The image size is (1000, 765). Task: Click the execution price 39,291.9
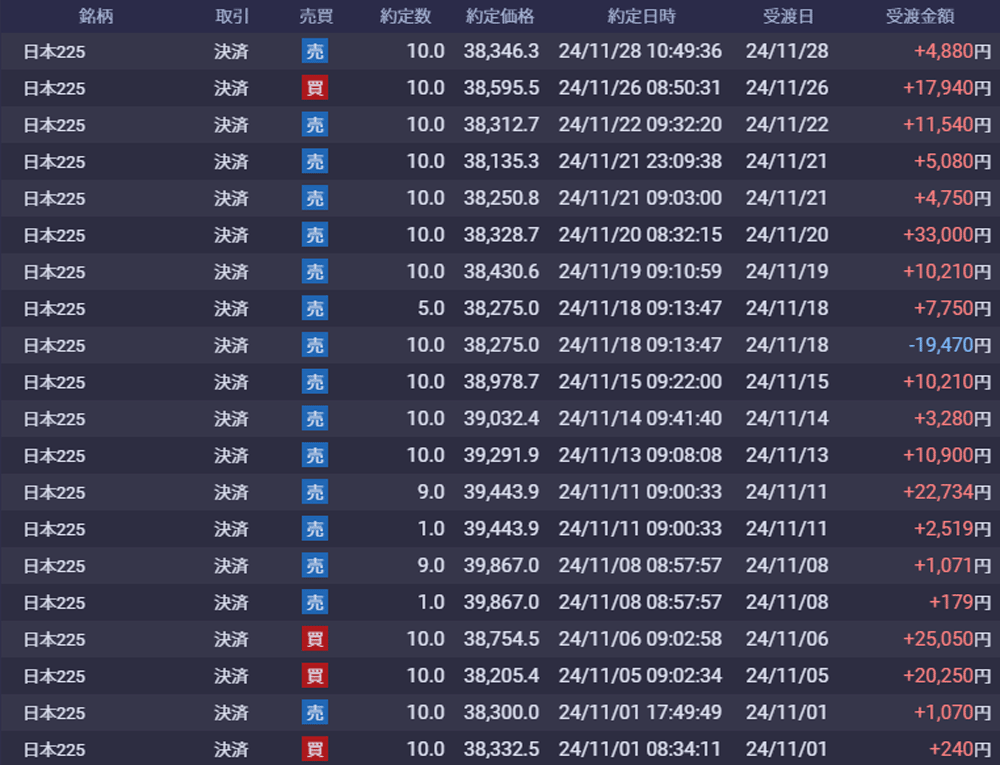click(x=501, y=456)
